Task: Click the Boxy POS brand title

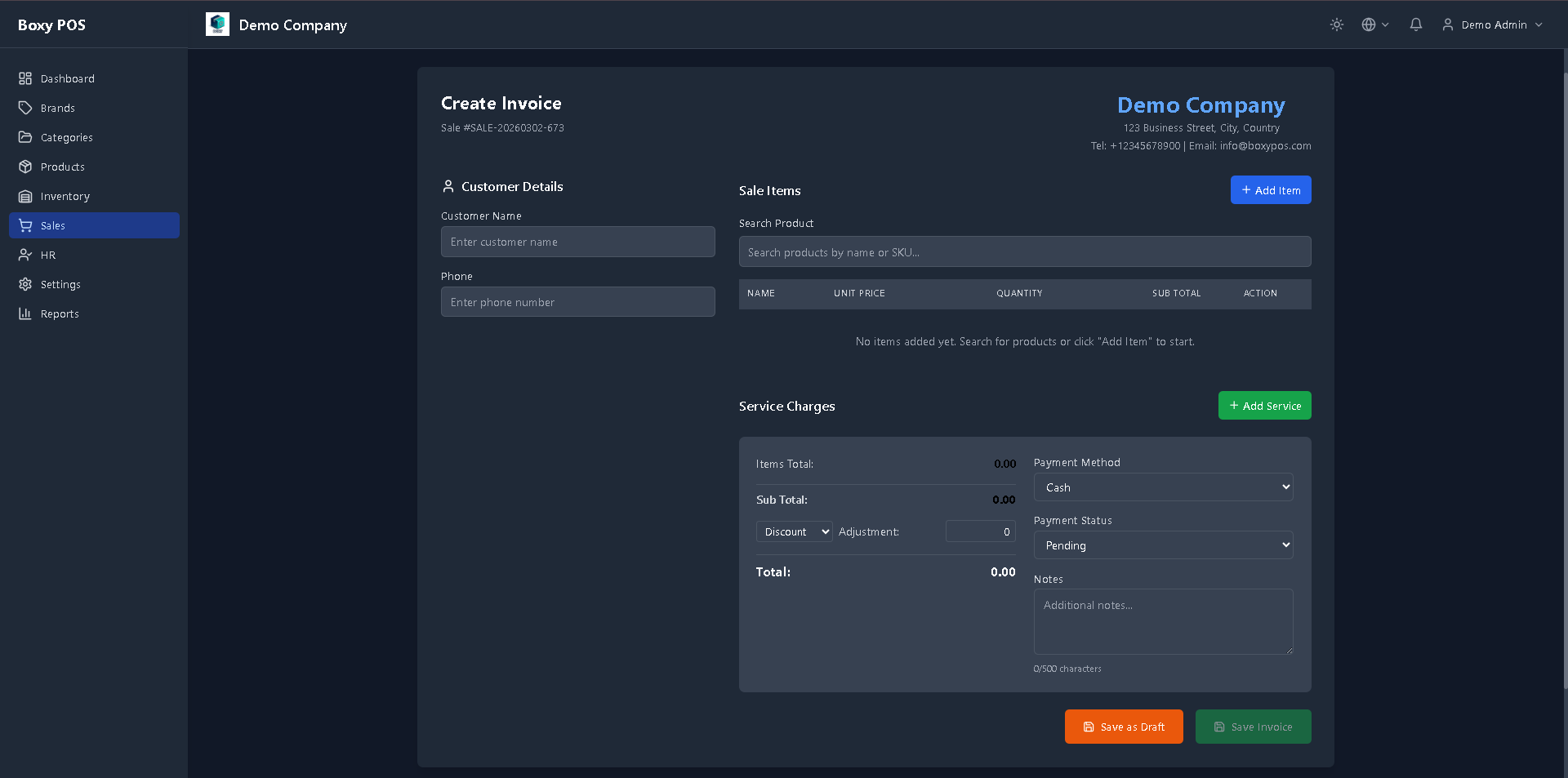Action: [x=51, y=24]
